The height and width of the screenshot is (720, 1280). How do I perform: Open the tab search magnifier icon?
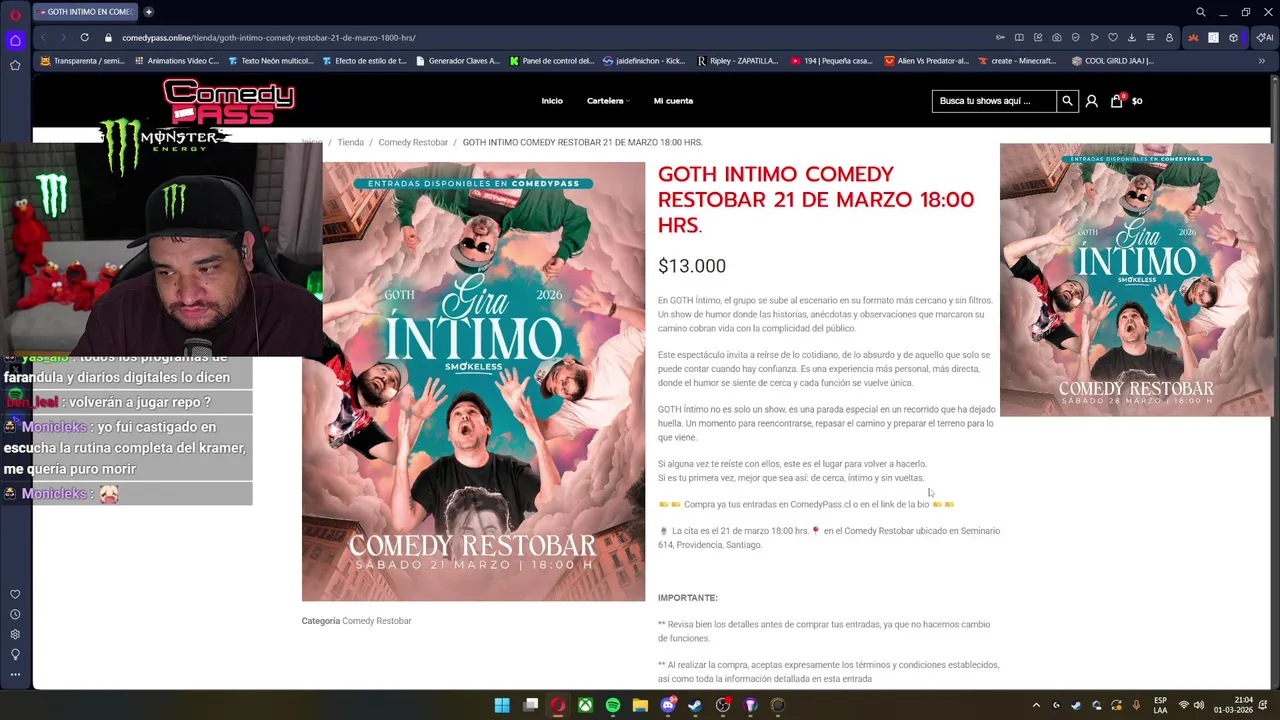1201,12
